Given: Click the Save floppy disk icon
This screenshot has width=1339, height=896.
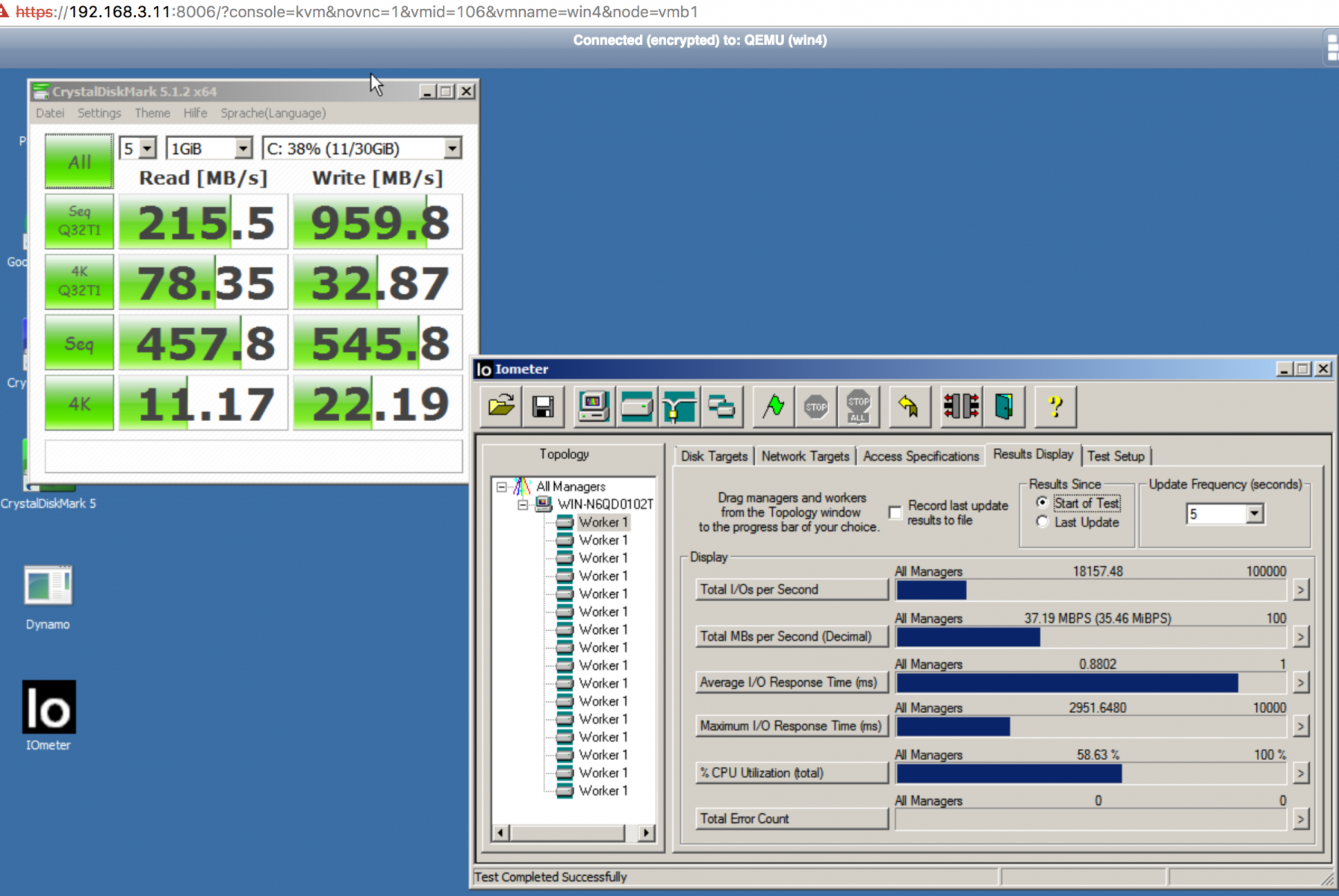Looking at the screenshot, I should (543, 407).
